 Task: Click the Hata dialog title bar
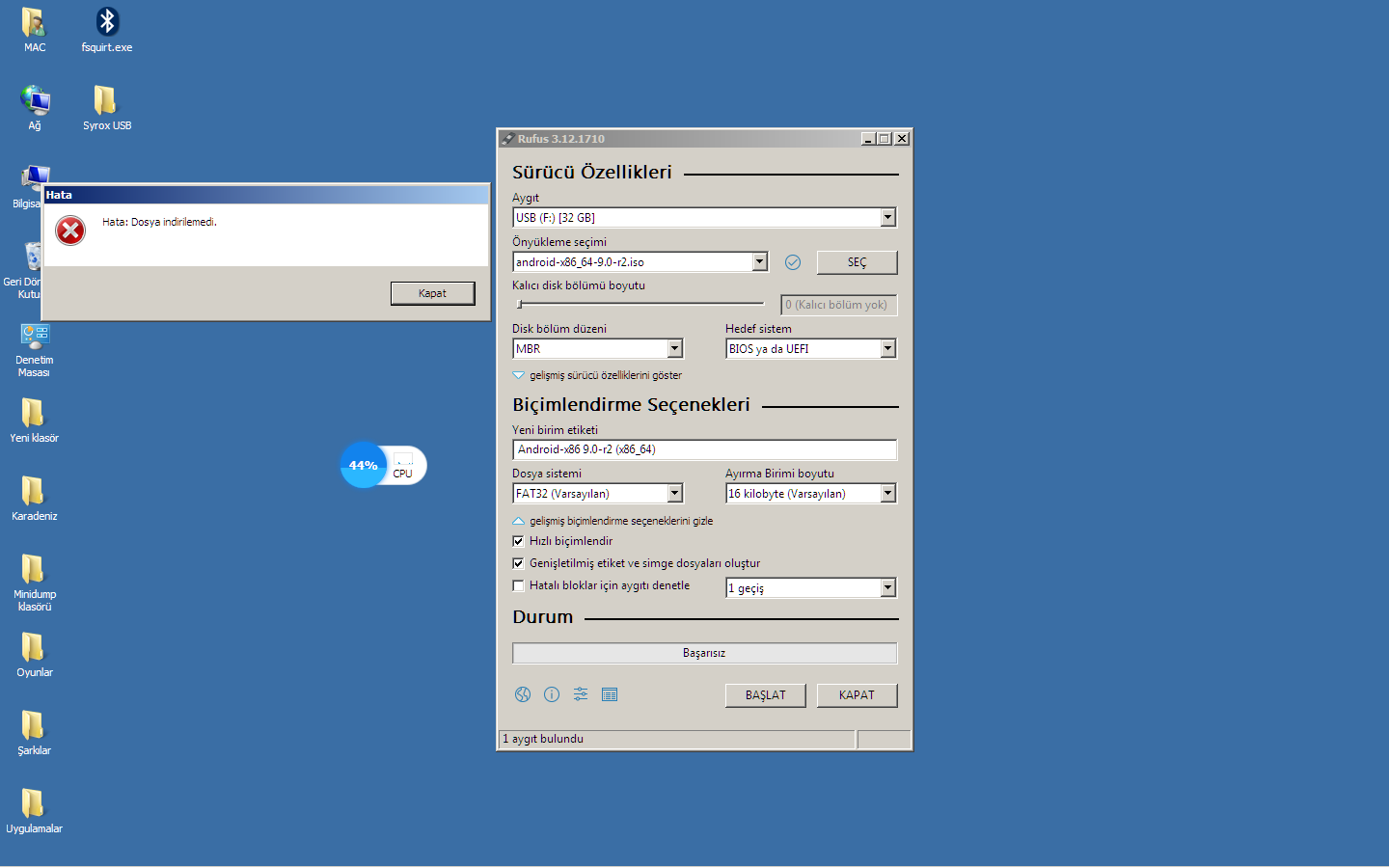tap(266, 195)
